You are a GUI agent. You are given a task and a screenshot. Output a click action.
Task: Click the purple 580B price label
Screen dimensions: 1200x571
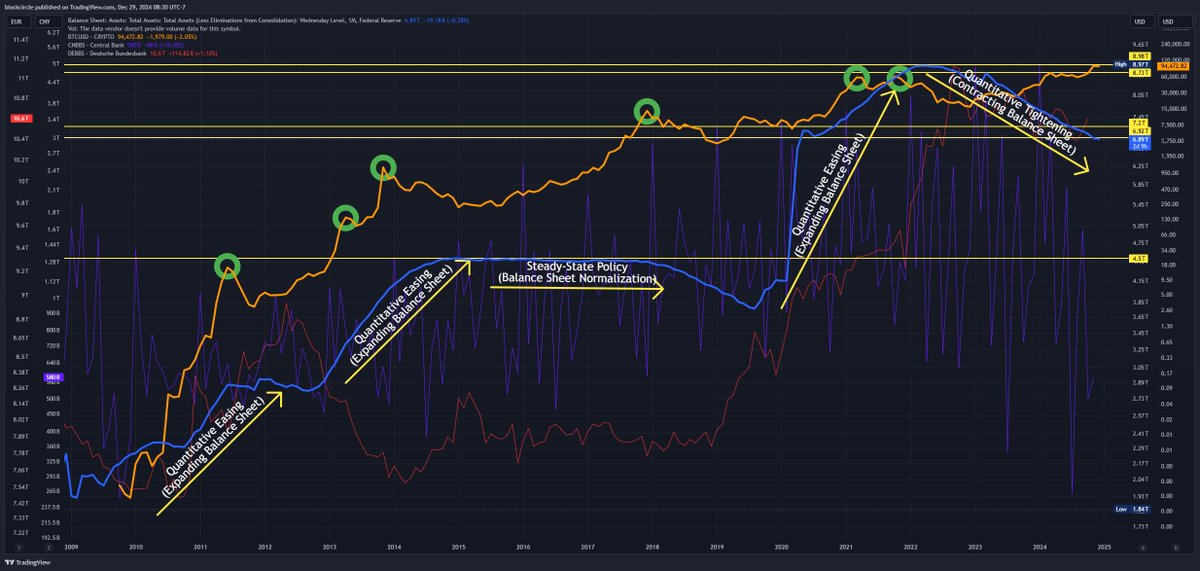(x=54, y=377)
